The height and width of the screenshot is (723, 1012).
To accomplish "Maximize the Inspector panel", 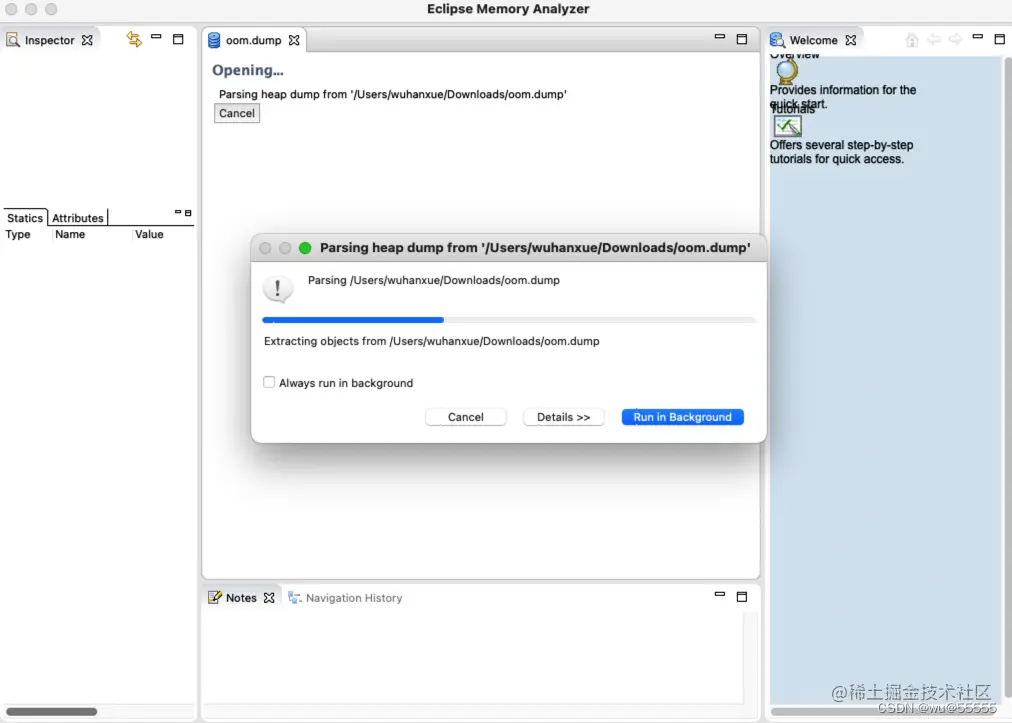I will click(178, 39).
